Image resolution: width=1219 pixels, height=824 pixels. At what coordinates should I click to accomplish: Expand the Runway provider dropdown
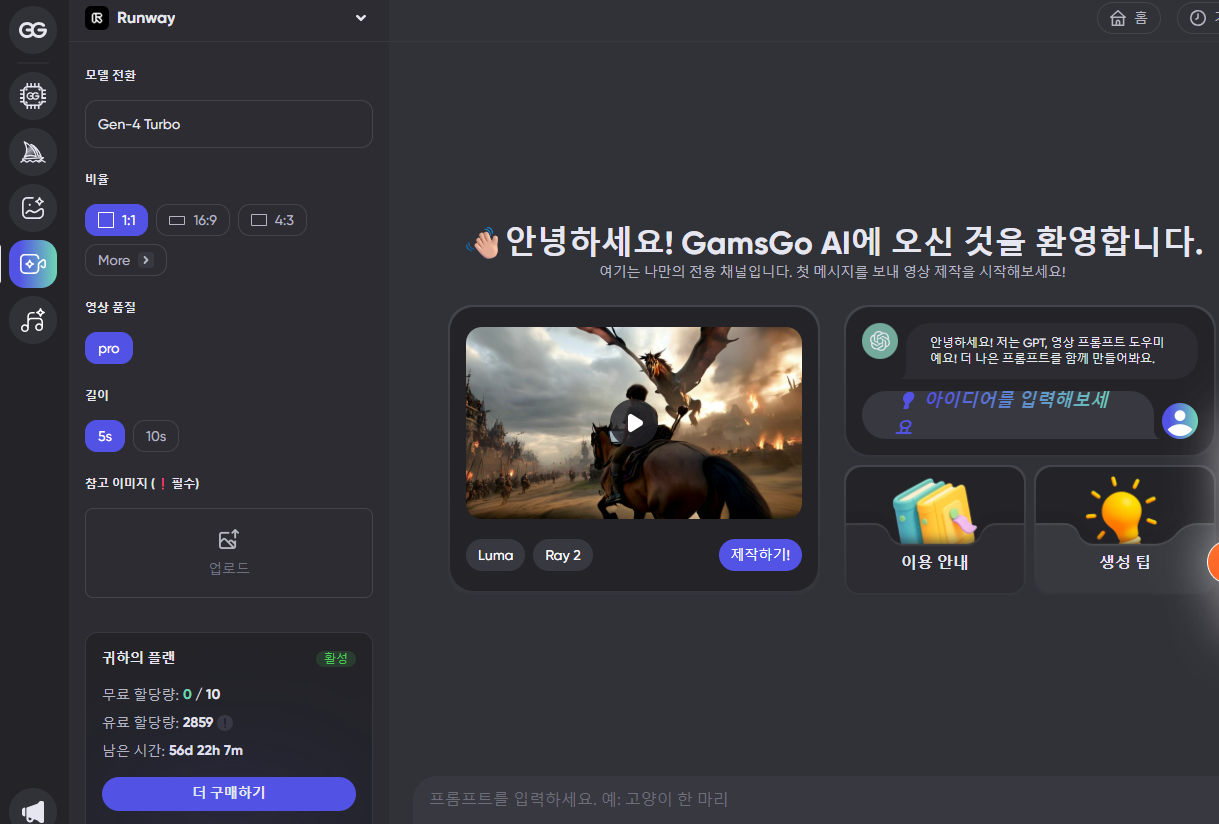click(x=361, y=18)
